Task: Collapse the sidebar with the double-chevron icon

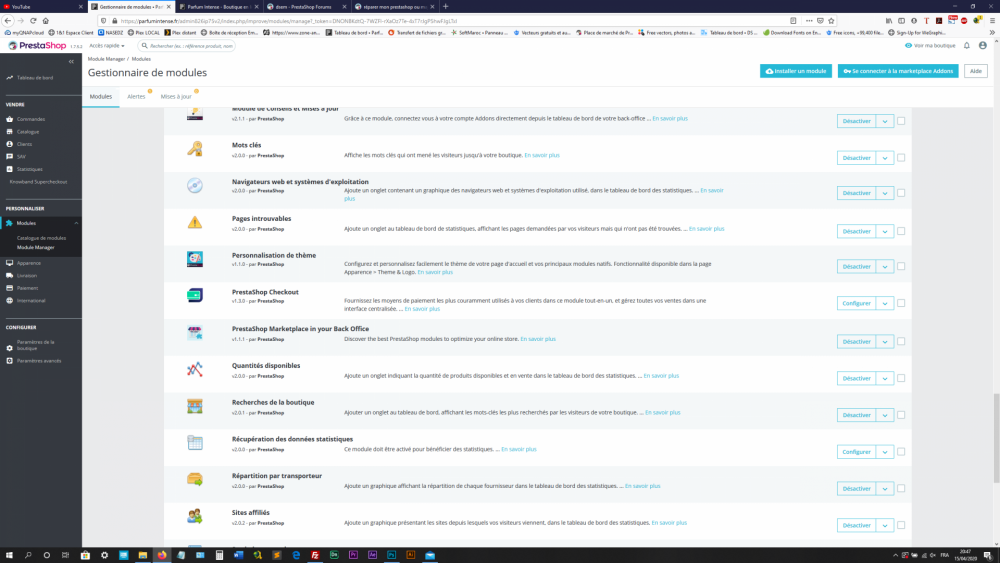Action: [x=71, y=62]
